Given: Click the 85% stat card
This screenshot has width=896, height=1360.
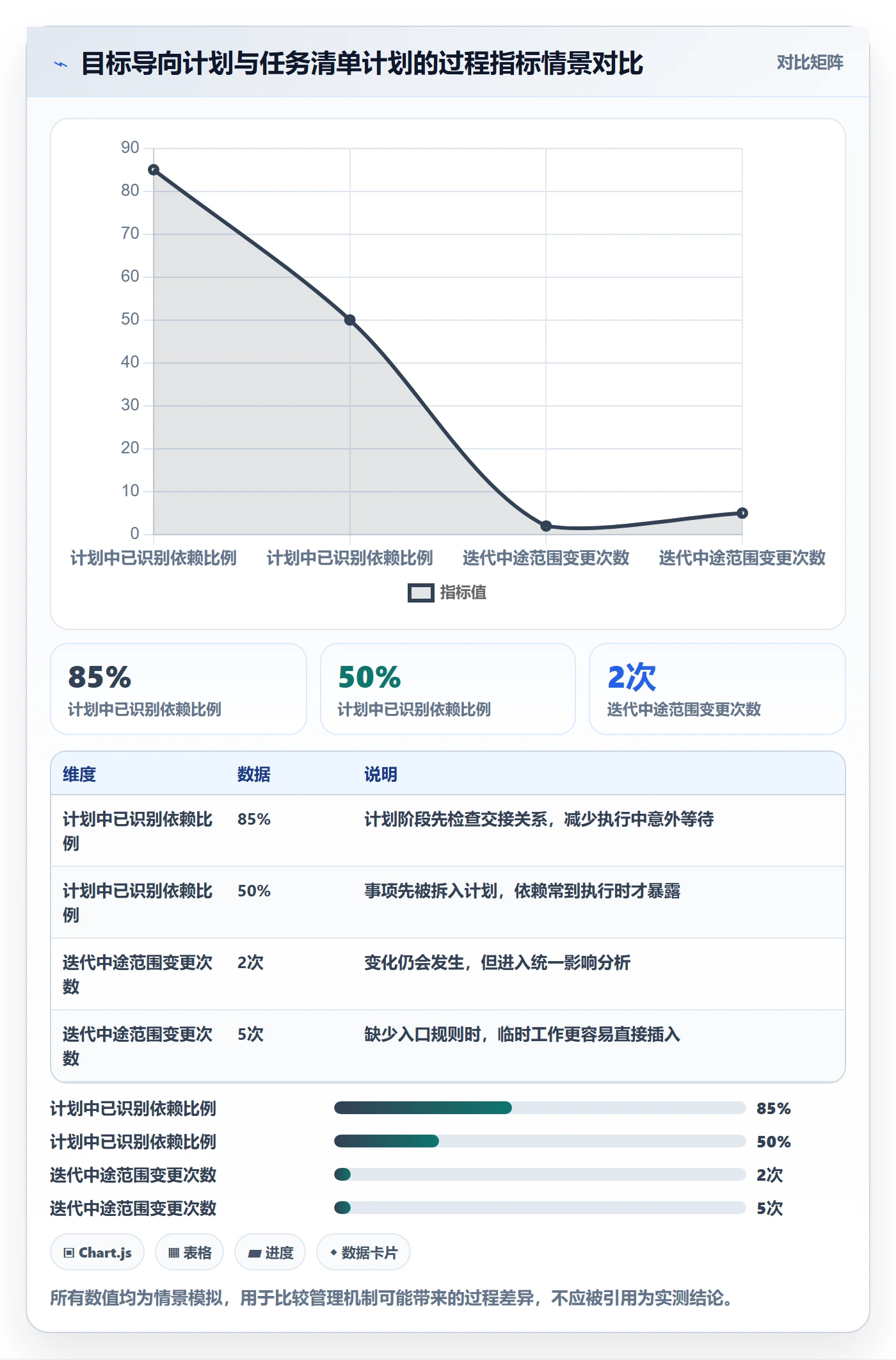Looking at the screenshot, I should (x=179, y=689).
